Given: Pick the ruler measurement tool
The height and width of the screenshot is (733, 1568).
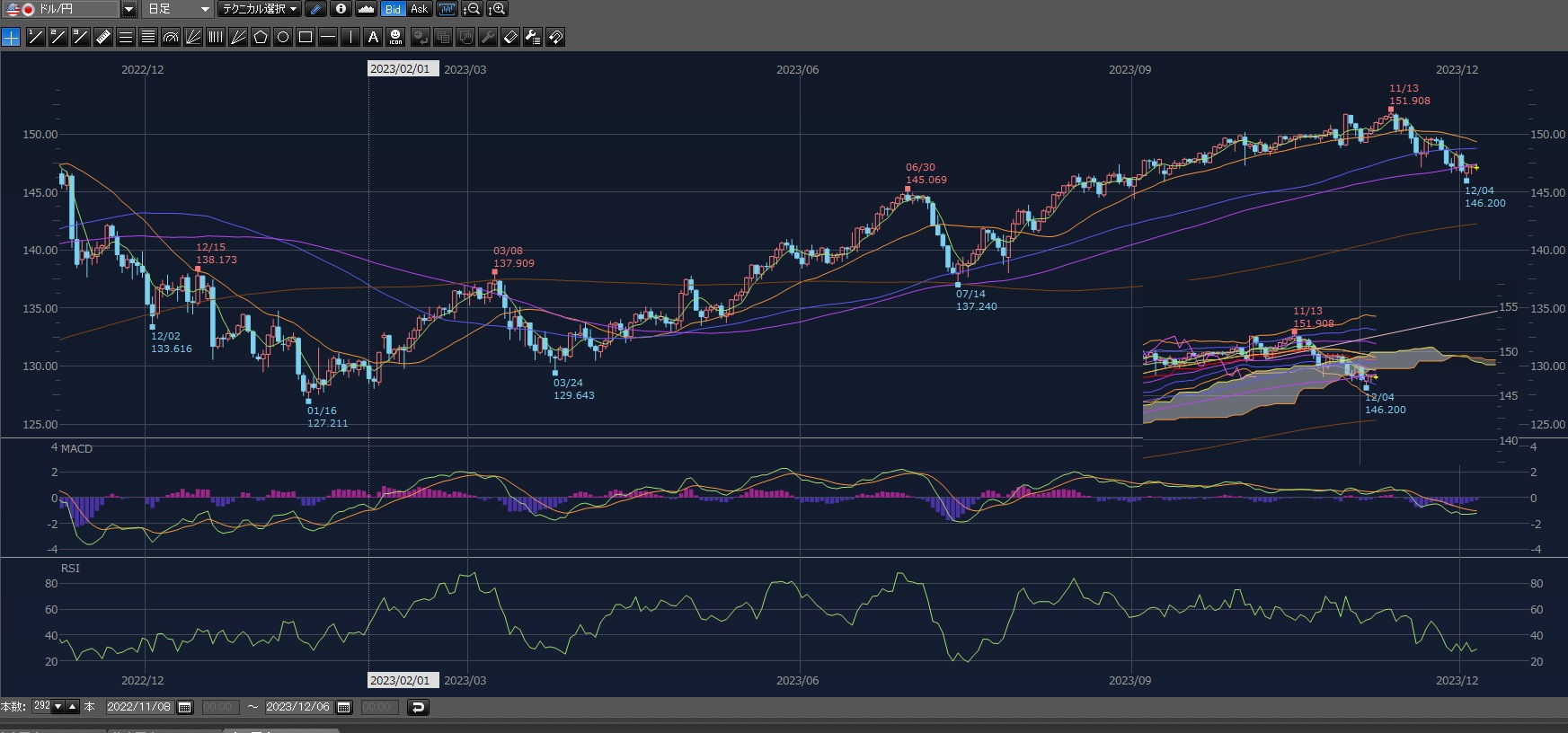Looking at the screenshot, I should pyautogui.click(x=103, y=37).
